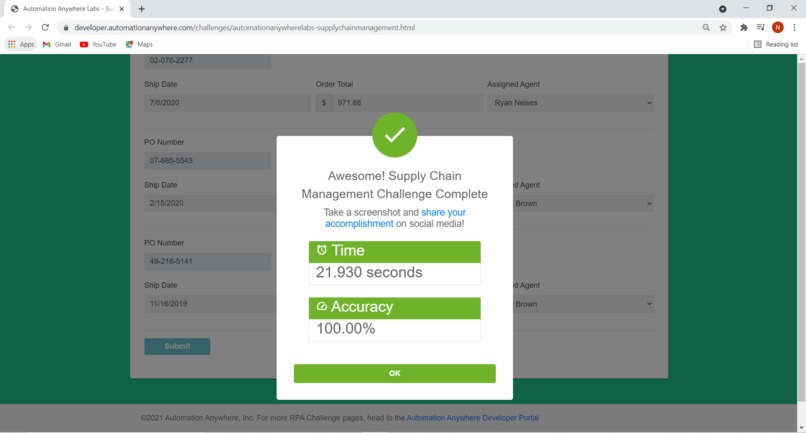Screen dimensions: 806x433
Task: Click the alarm clock icon beside Time
Action: click(x=322, y=250)
